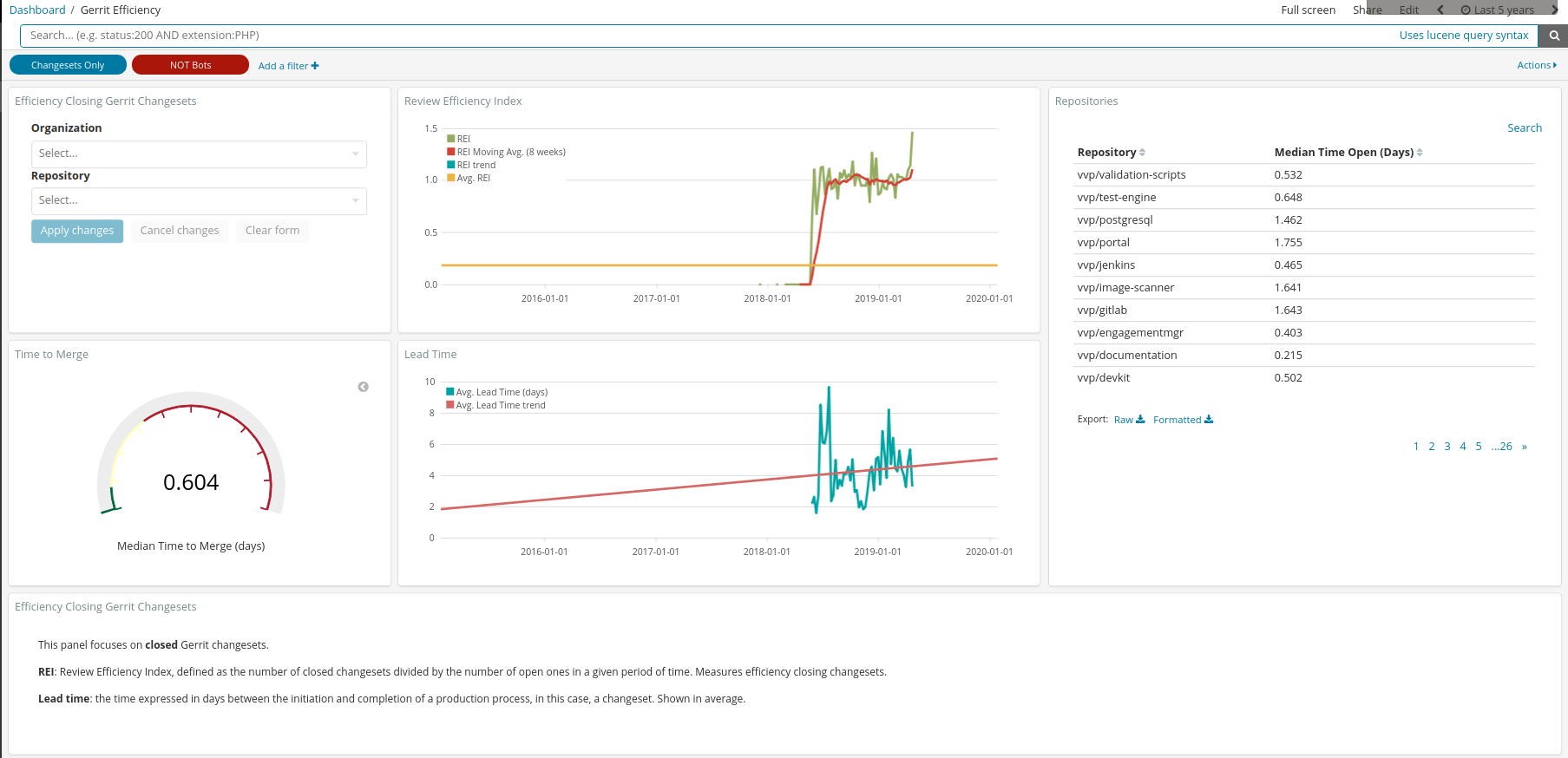Click the Time to Merge gauge value 0.604
Screen dimensions: 1568x758
pyautogui.click(x=191, y=482)
